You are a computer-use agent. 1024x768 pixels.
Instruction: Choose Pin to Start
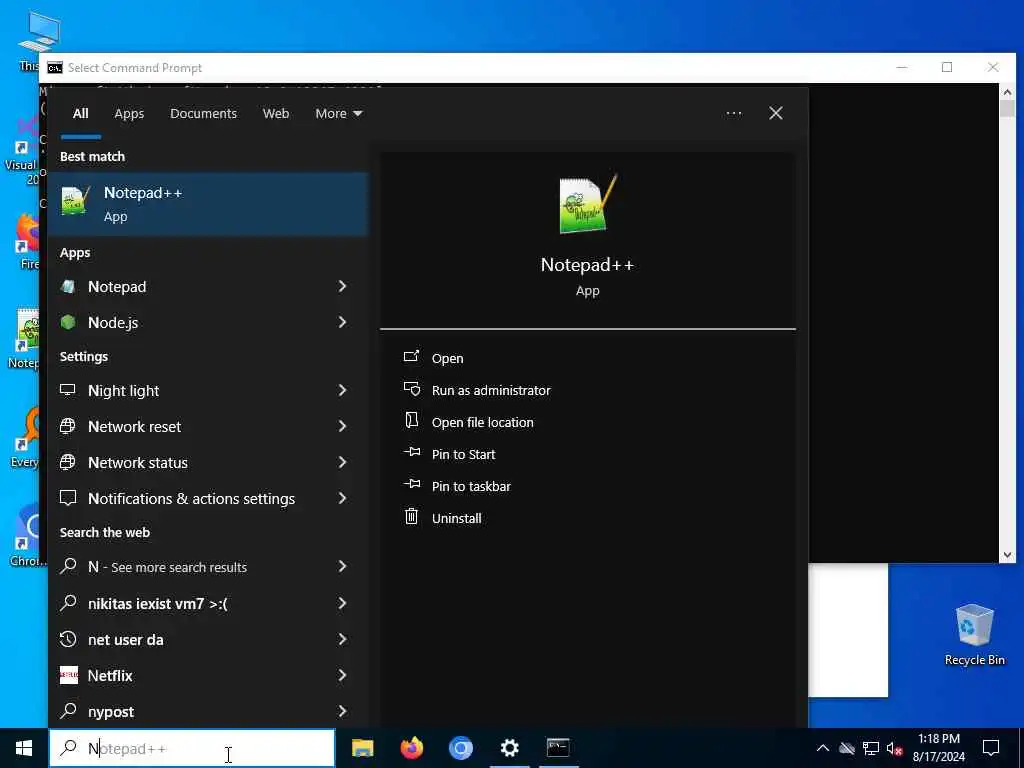click(464, 455)
